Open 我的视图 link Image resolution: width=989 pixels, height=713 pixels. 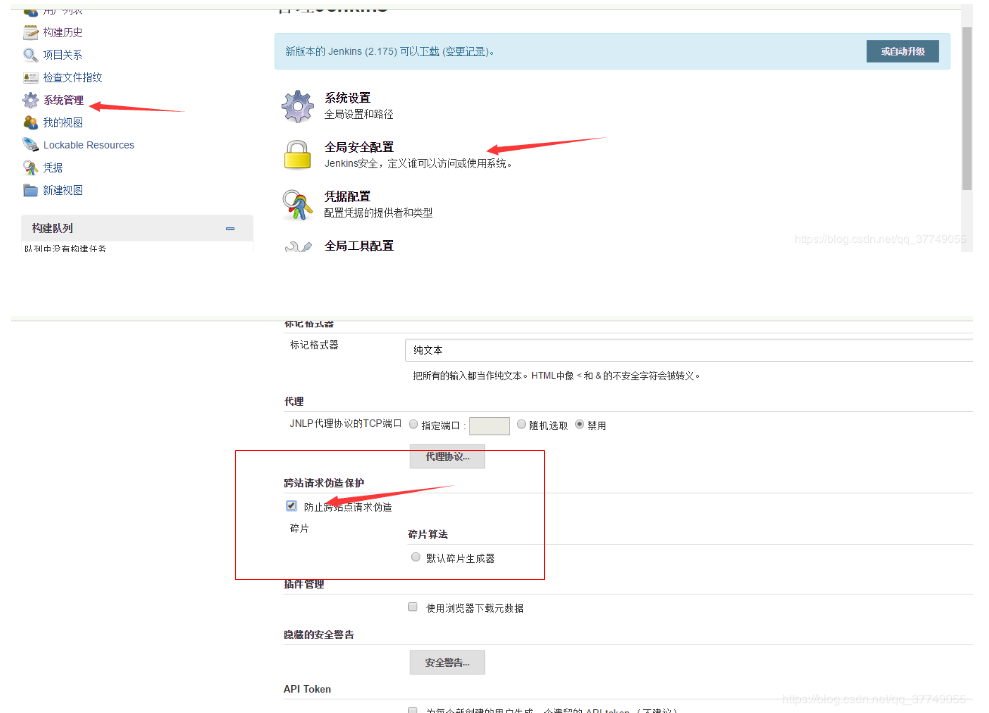pos(63,122)
